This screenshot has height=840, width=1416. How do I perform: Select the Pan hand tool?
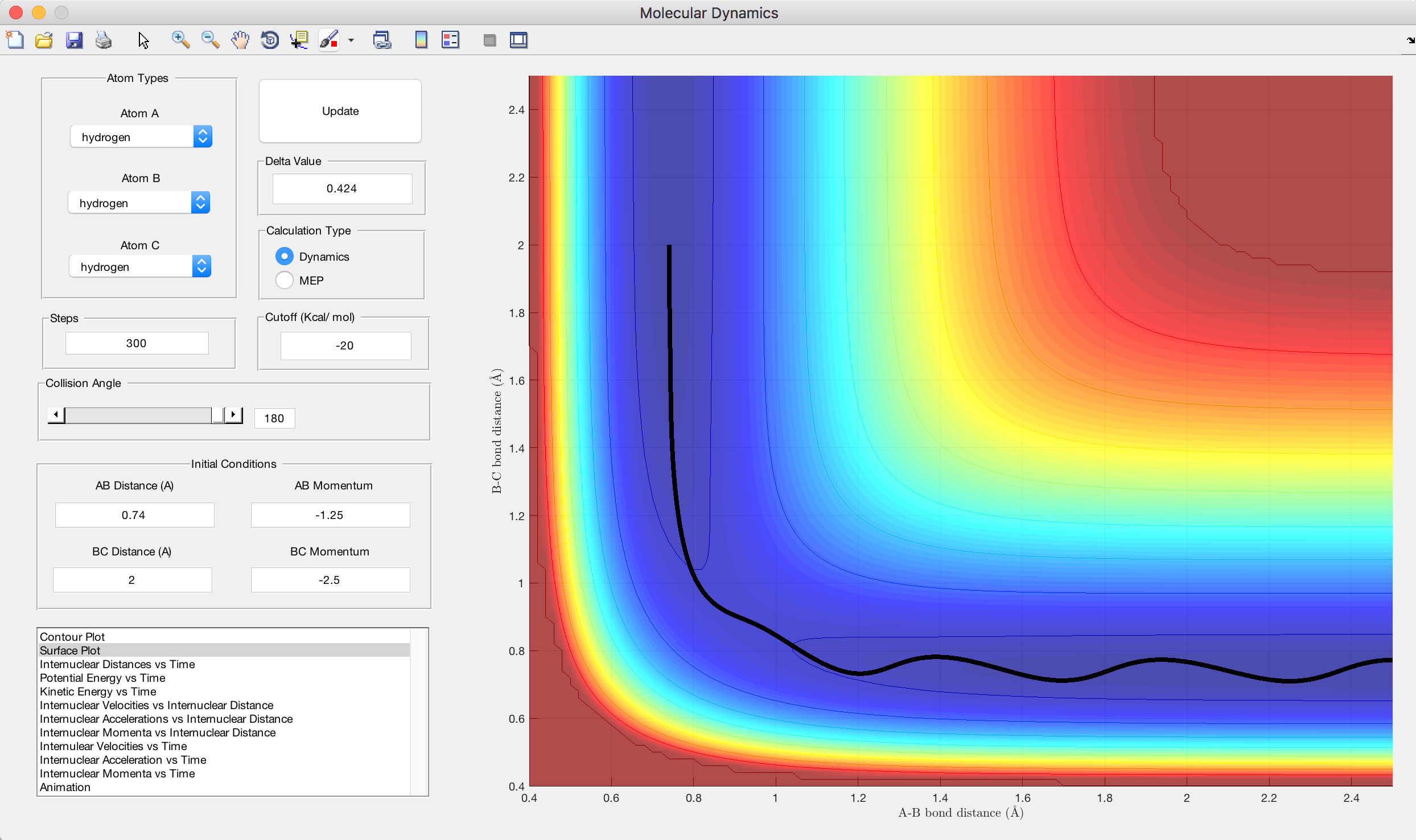[x=240, y=40]
